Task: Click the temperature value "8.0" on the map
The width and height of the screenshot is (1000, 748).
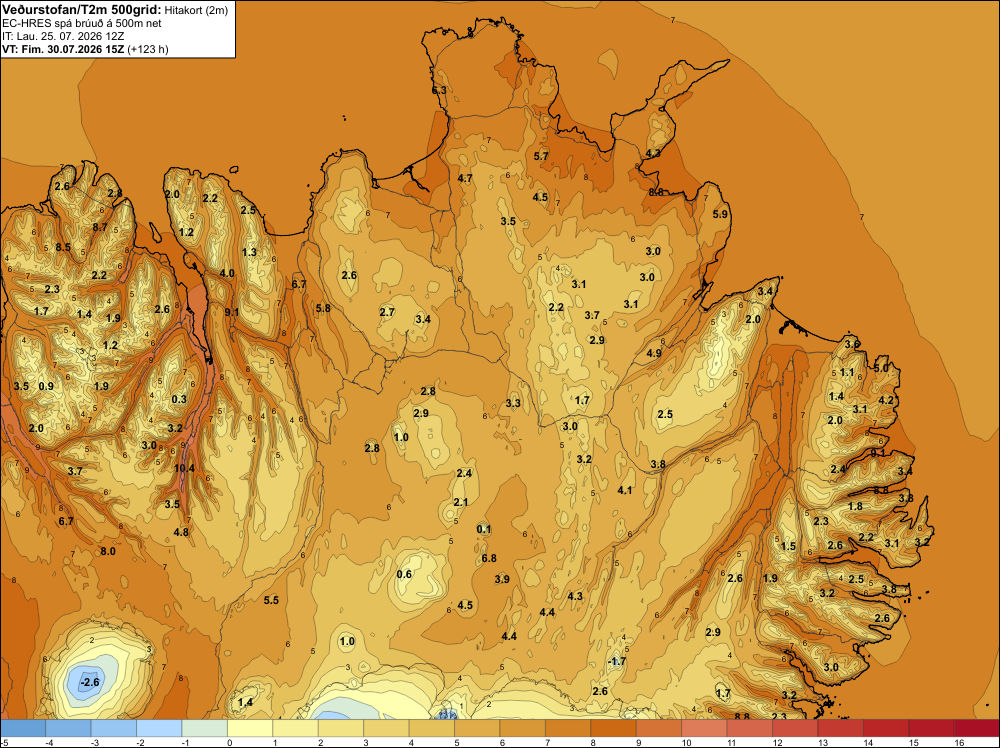Action: pyautogui.click(x=108, y=551)
